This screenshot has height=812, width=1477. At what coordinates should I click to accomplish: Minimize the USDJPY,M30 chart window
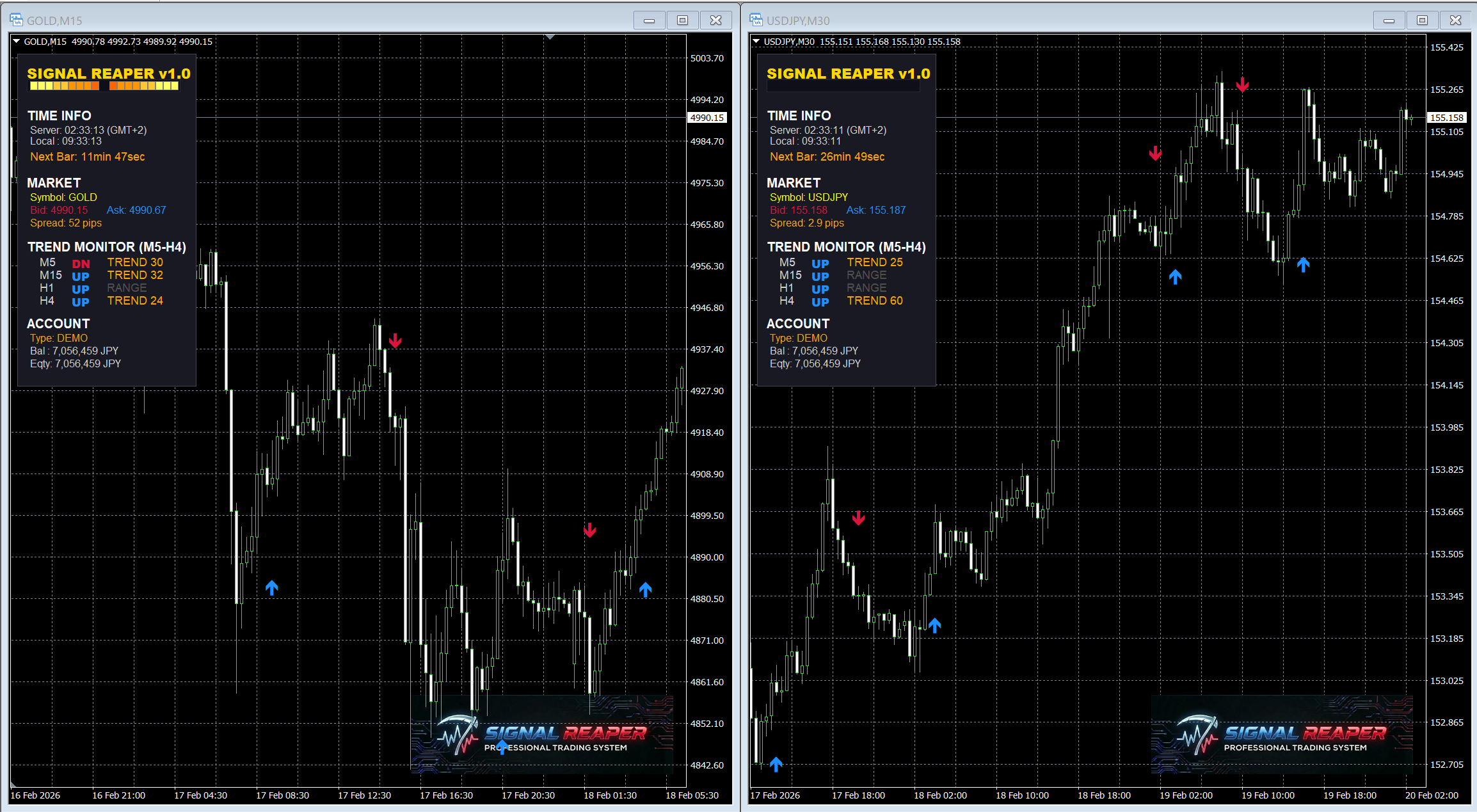1389,20
